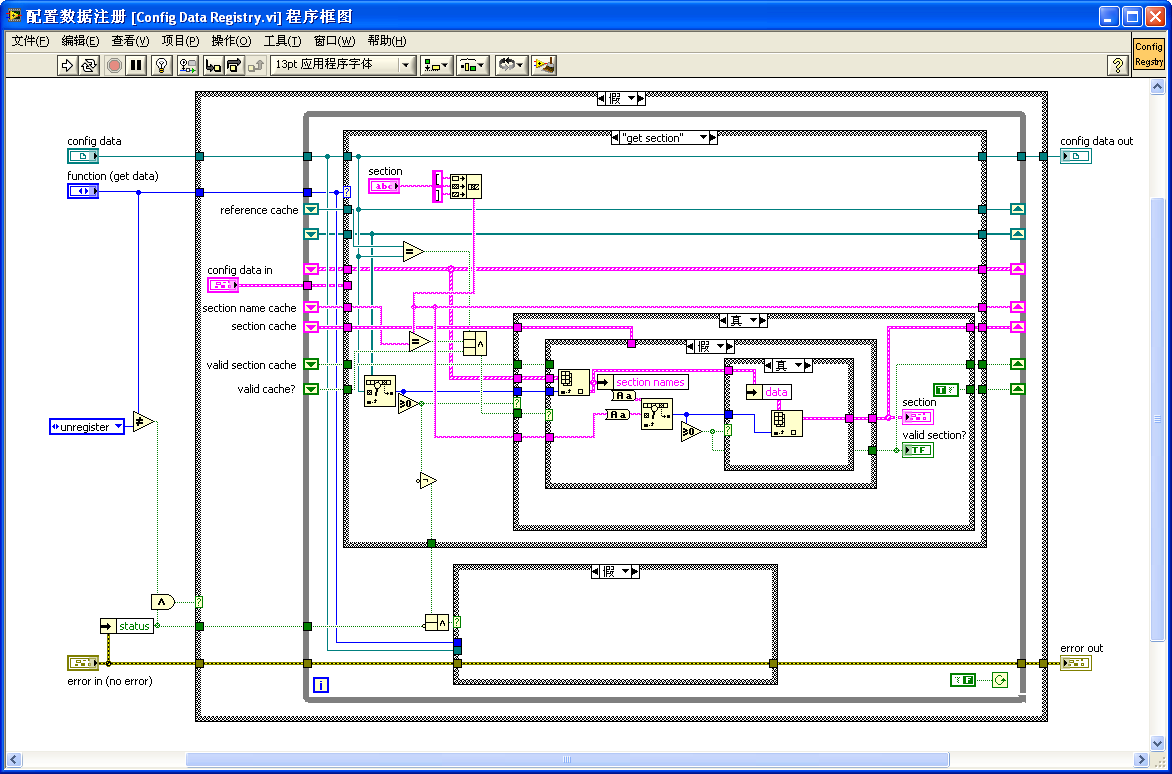Open the context help question mark

pos(1118,65)
